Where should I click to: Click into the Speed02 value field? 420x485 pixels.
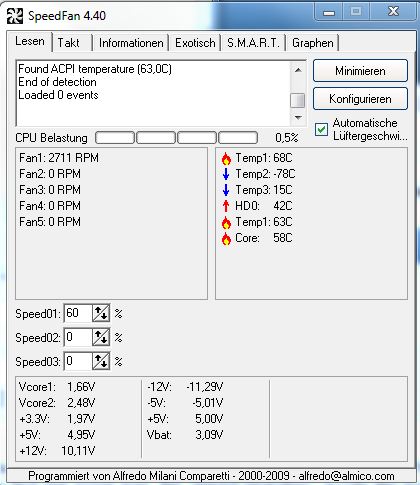click(x=78, y=337)
